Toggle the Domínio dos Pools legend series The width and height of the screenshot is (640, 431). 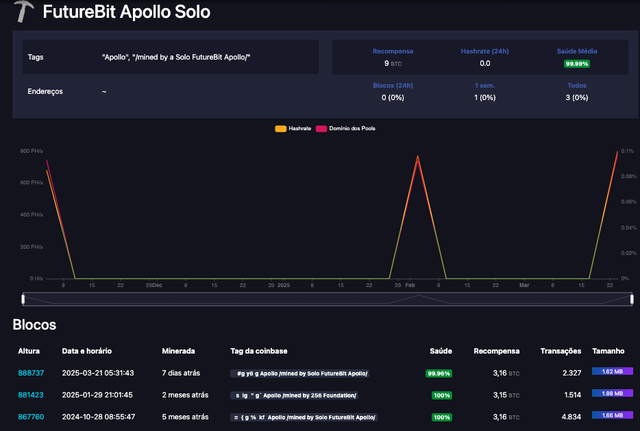point(346,129)
